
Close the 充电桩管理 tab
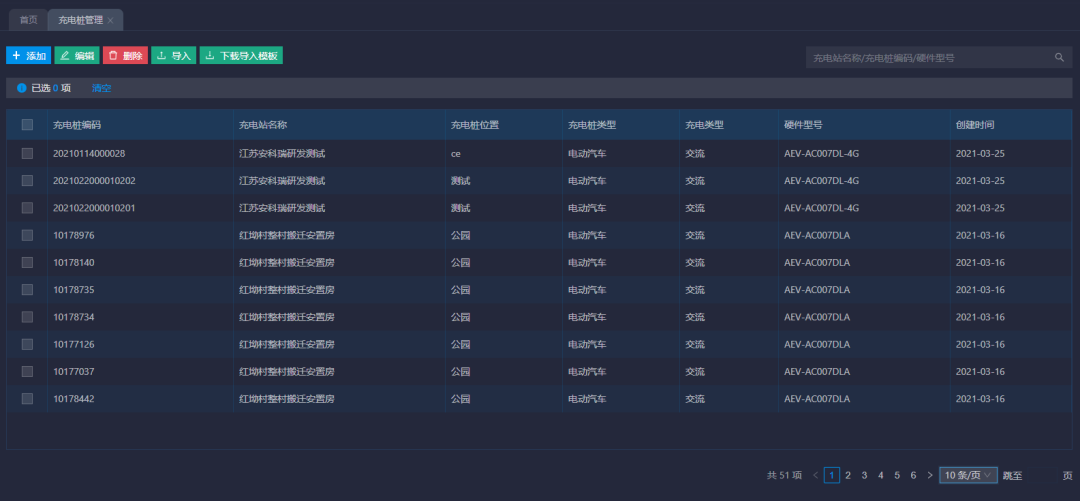tap(110, 21)
